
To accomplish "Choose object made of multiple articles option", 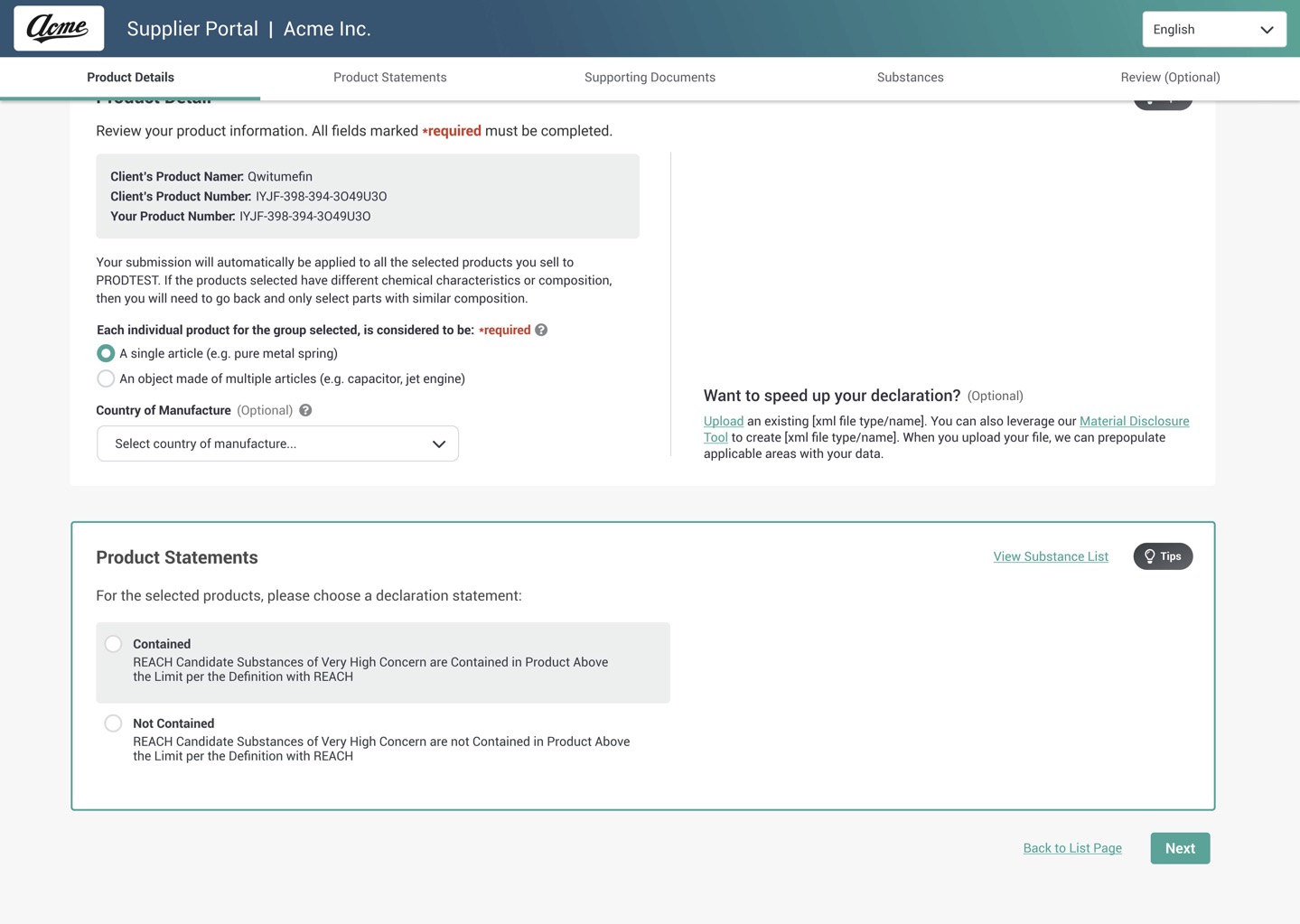I will click(x=106, y=378).
